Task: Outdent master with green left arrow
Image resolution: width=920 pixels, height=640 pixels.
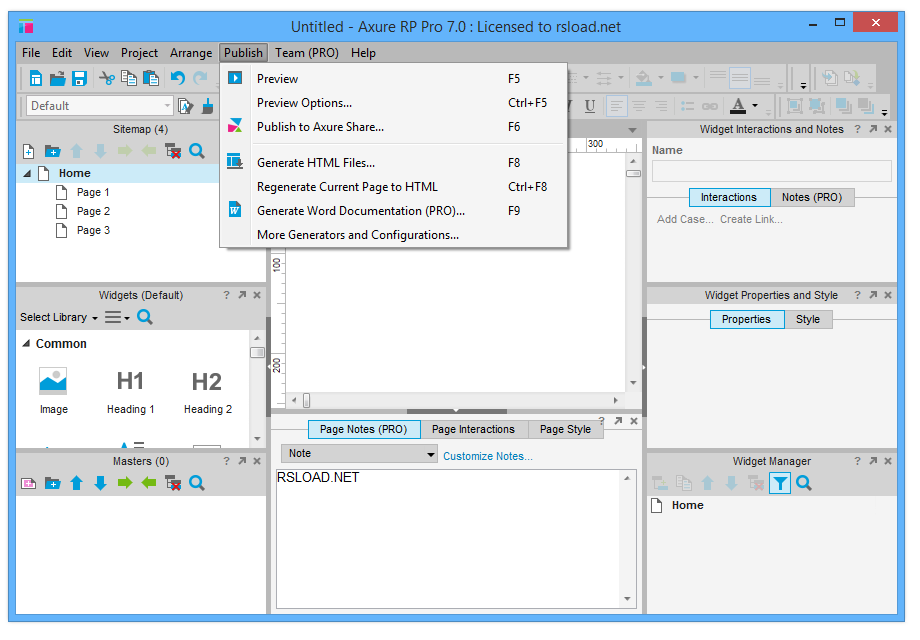Action: pos(149,483)
